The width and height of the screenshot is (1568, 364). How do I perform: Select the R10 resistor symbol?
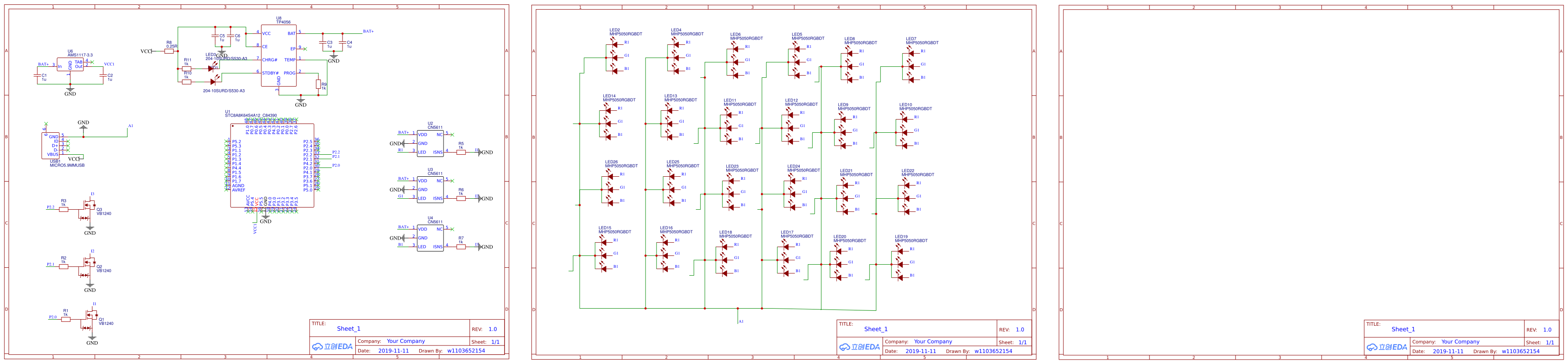(186, 82)
